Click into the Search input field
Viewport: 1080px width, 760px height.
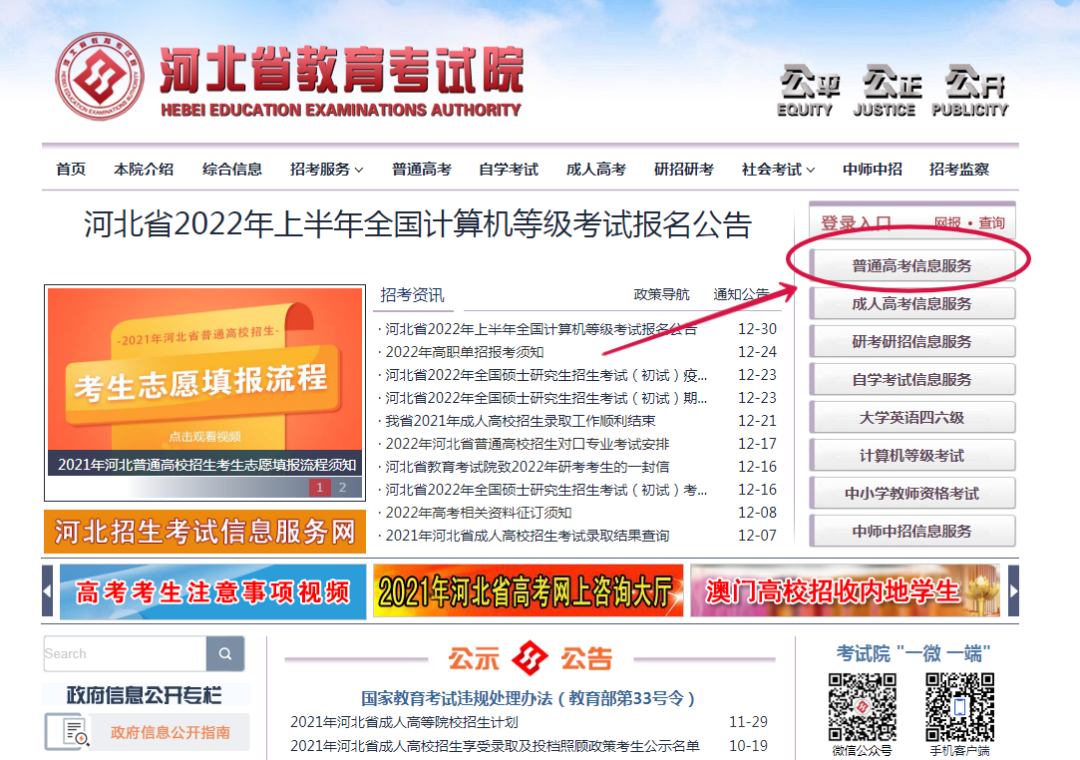[x=124, y=654]
